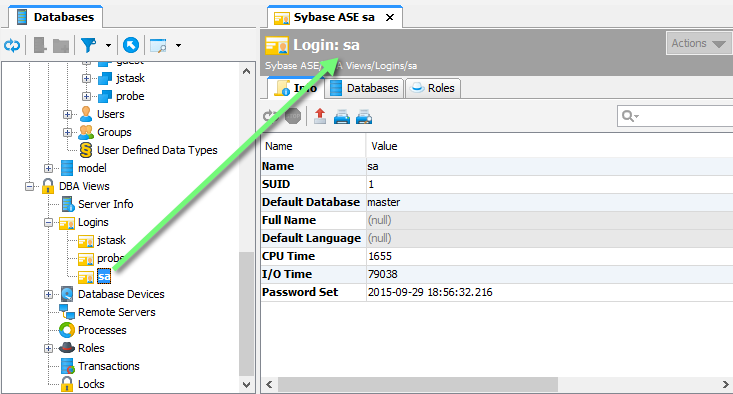Click the horizontal scrollbar in the details pane
733x394 pixels.
[418, 384]
